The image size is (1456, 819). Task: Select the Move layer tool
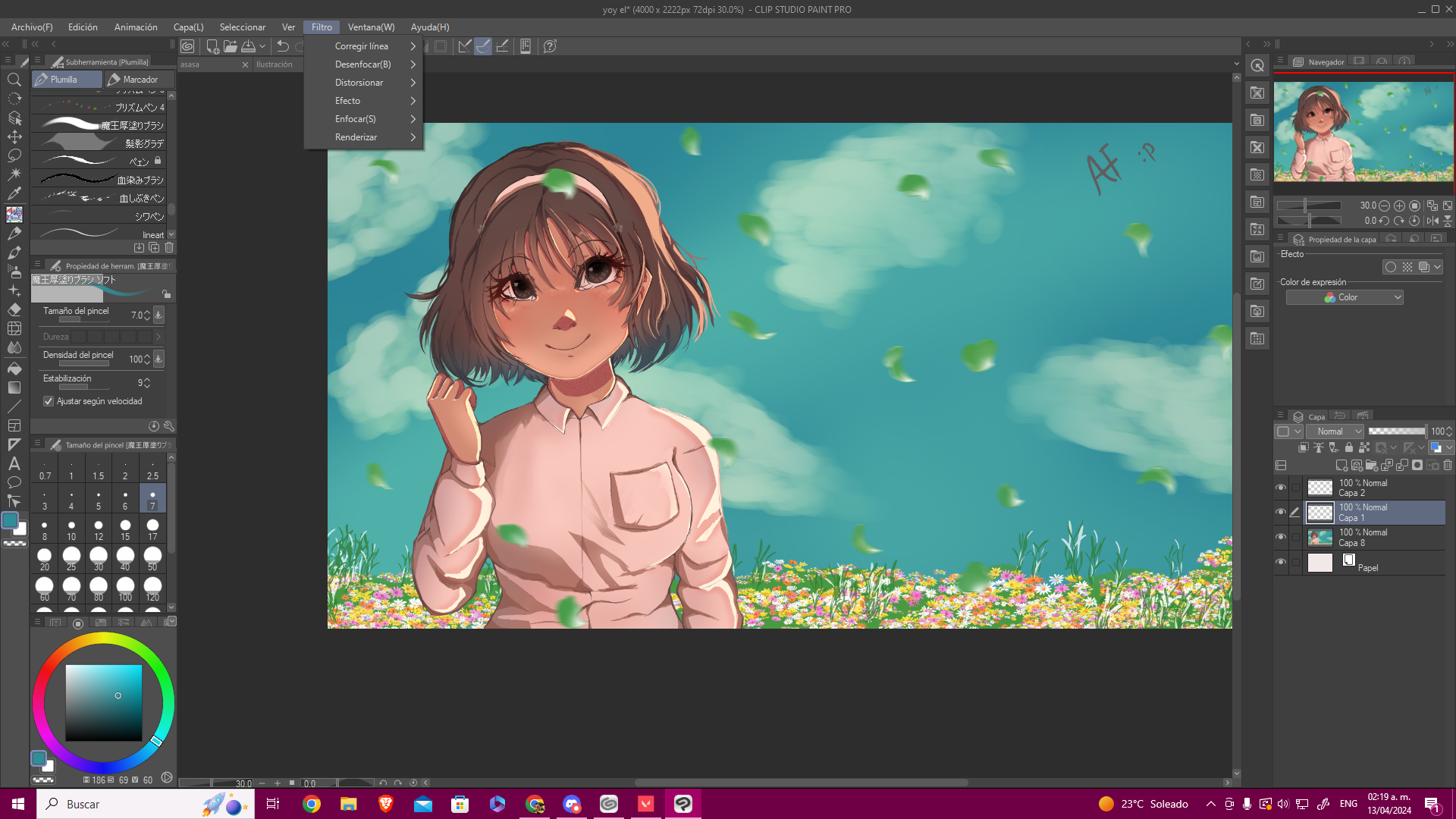[14, 137]
